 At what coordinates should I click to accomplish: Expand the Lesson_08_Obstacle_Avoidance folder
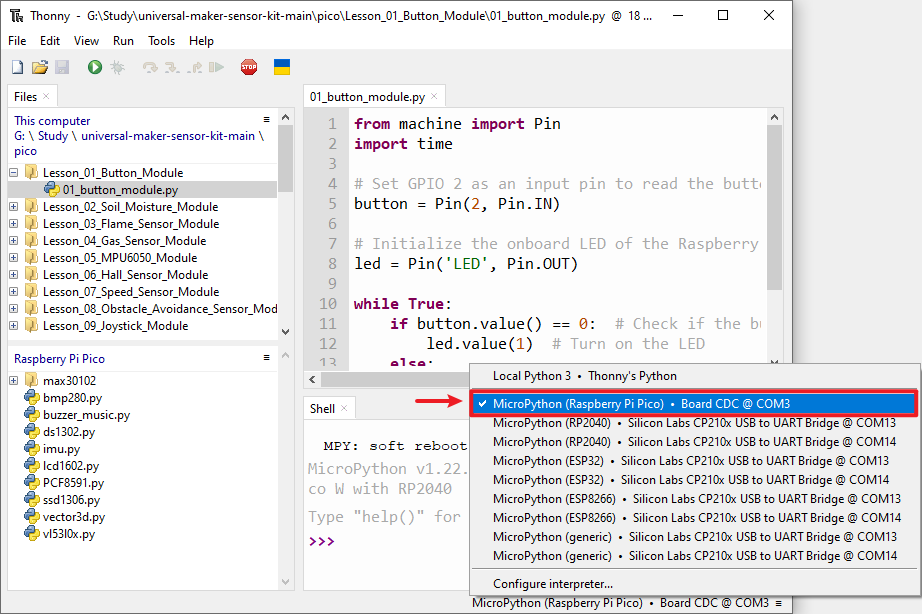(x=14, y=309)
